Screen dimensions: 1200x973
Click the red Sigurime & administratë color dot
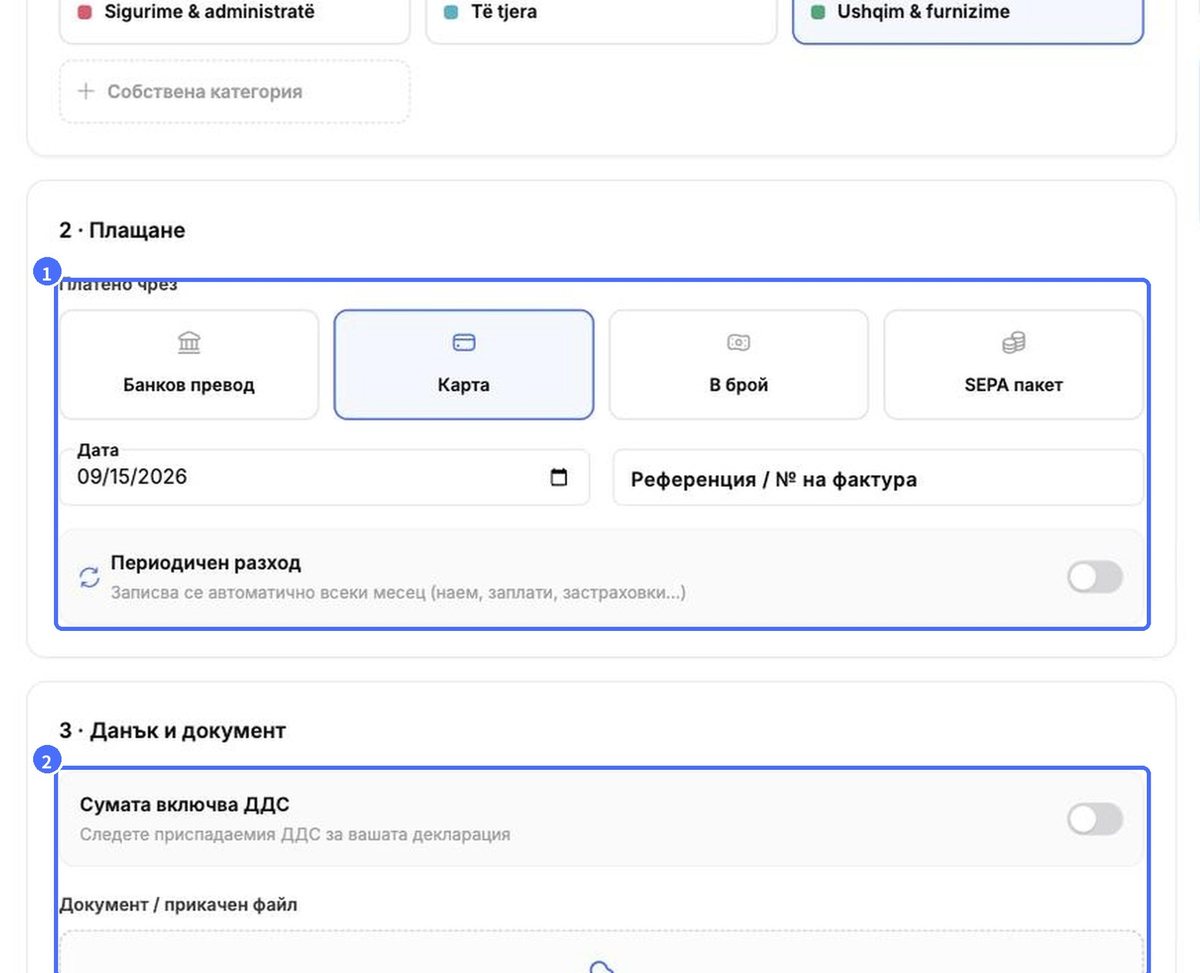(85, 12)
